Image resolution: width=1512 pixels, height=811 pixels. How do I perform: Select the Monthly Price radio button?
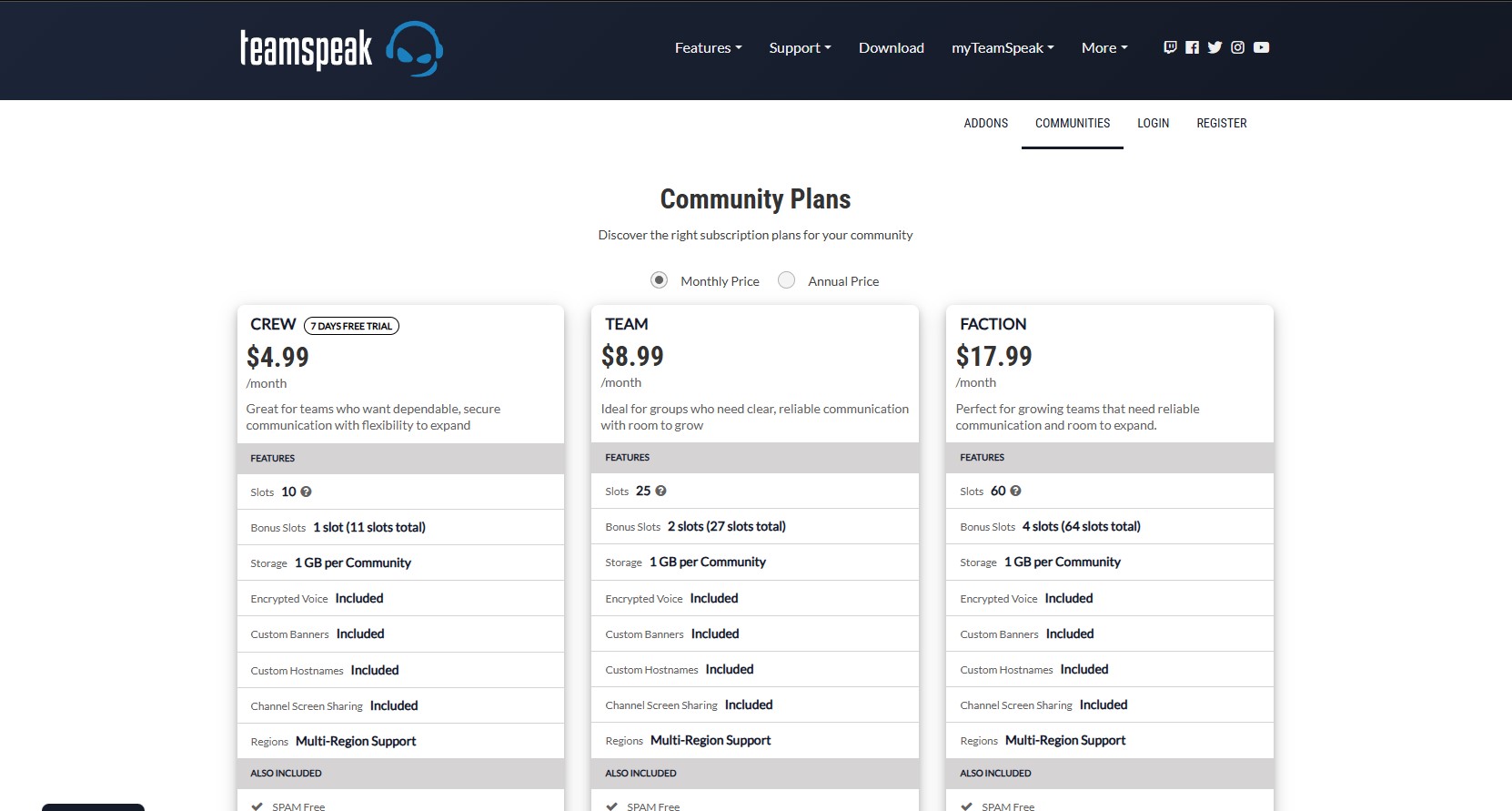660,280
